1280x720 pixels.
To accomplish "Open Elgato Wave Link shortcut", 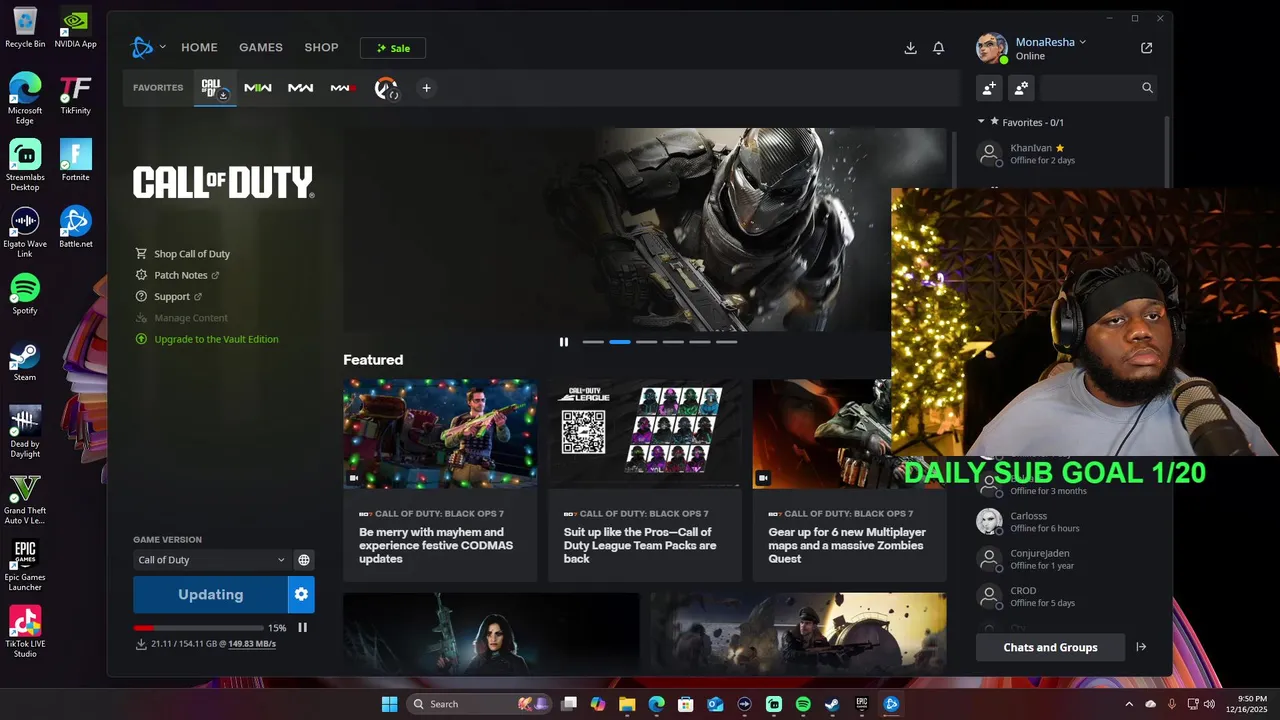I will coord(25,232).
